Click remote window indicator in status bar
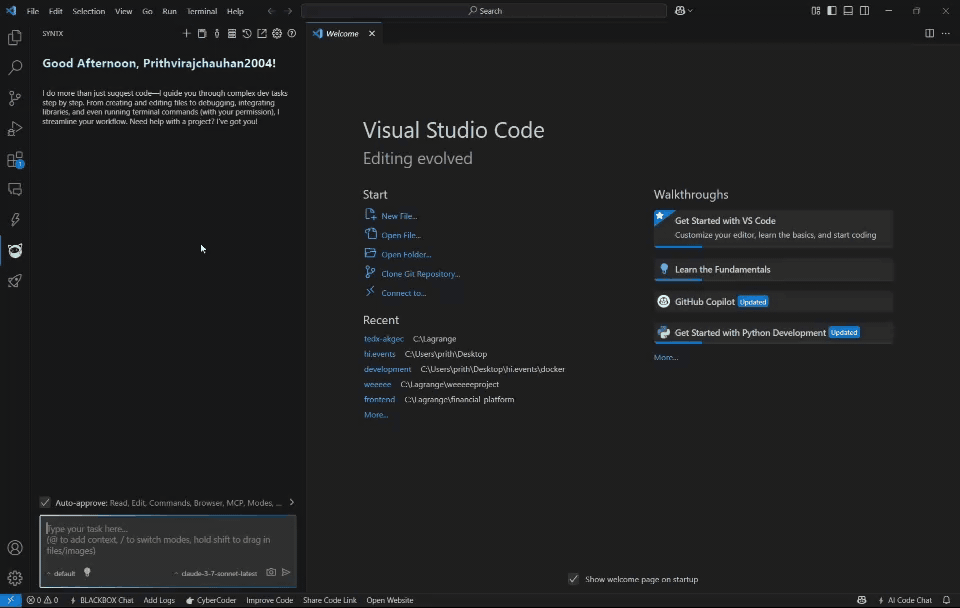 pyautogui.click(x=10, y=600)
